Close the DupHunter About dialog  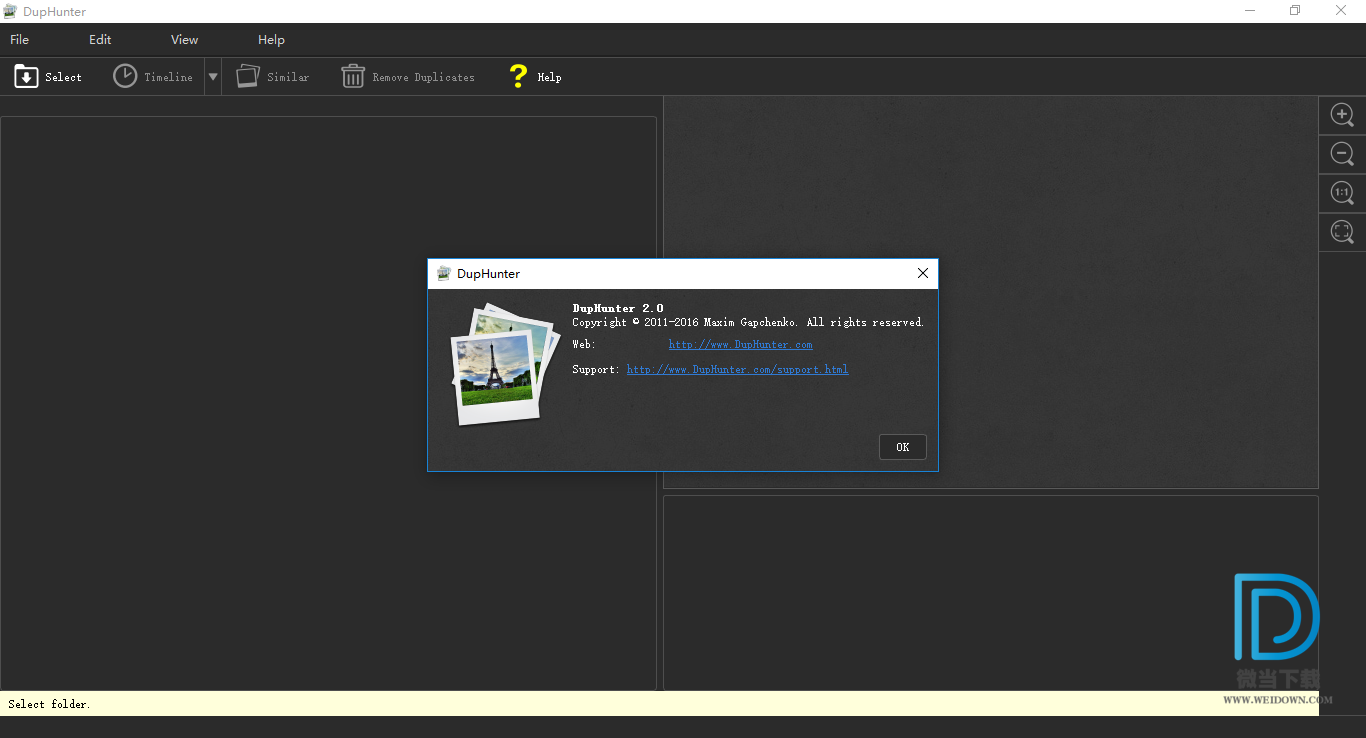tap(923, 273)
